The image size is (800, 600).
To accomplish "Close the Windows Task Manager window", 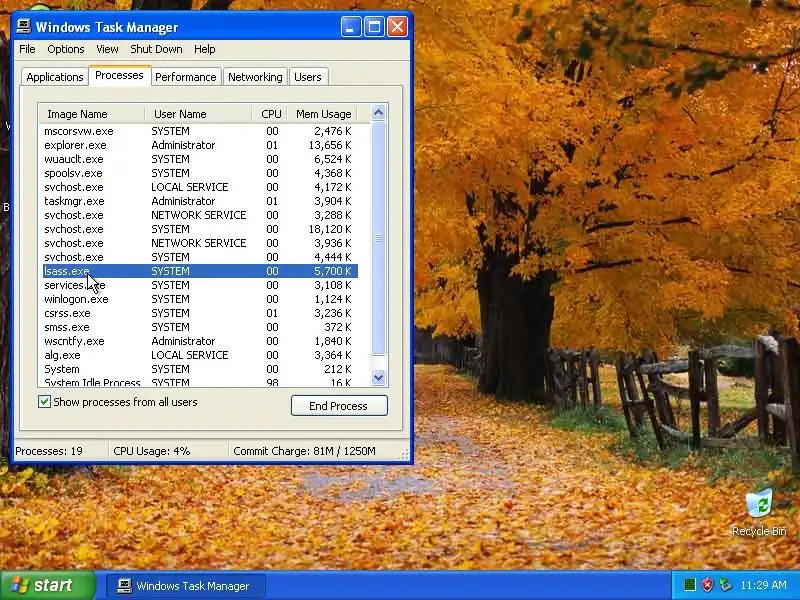I will [397, 27].
